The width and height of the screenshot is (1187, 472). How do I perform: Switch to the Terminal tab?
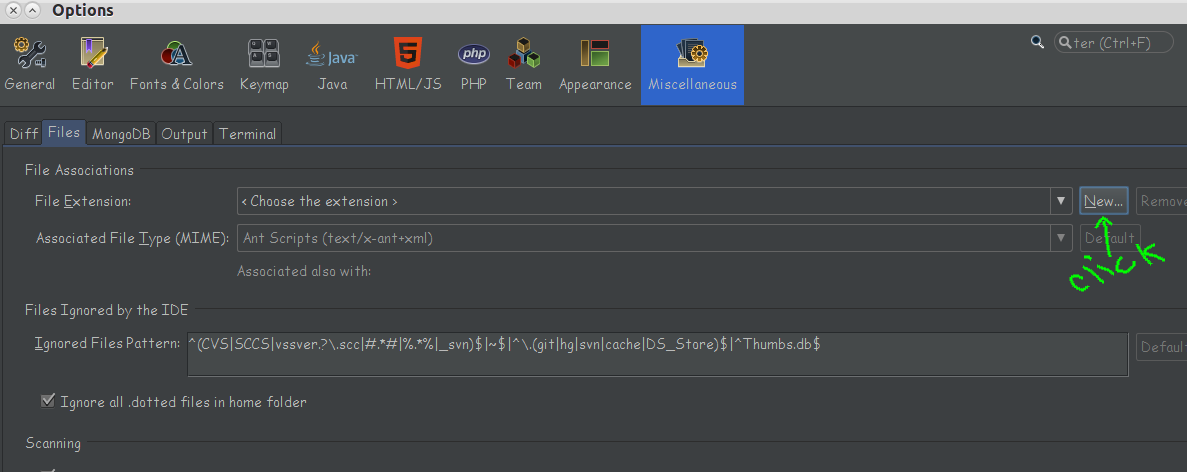248,134
